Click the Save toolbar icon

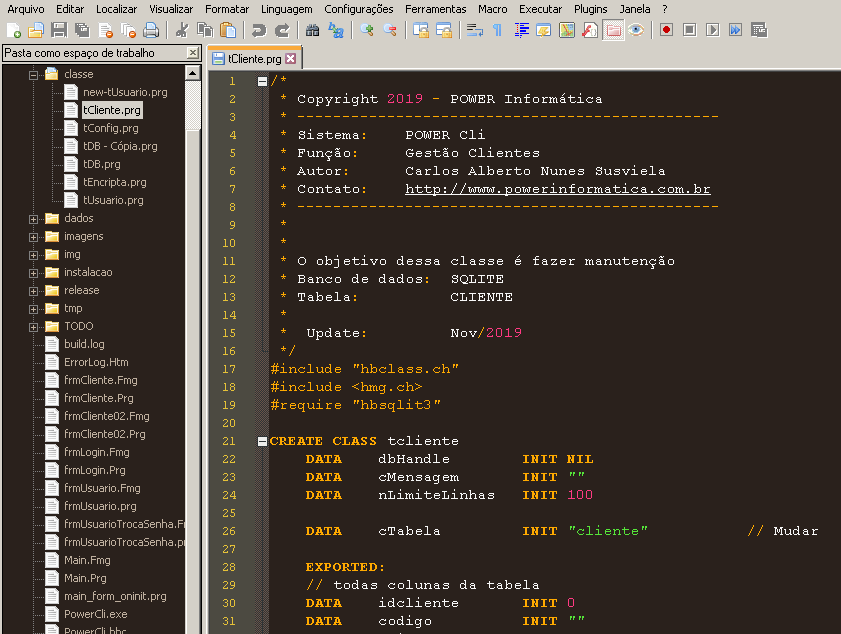click(59, 30)
